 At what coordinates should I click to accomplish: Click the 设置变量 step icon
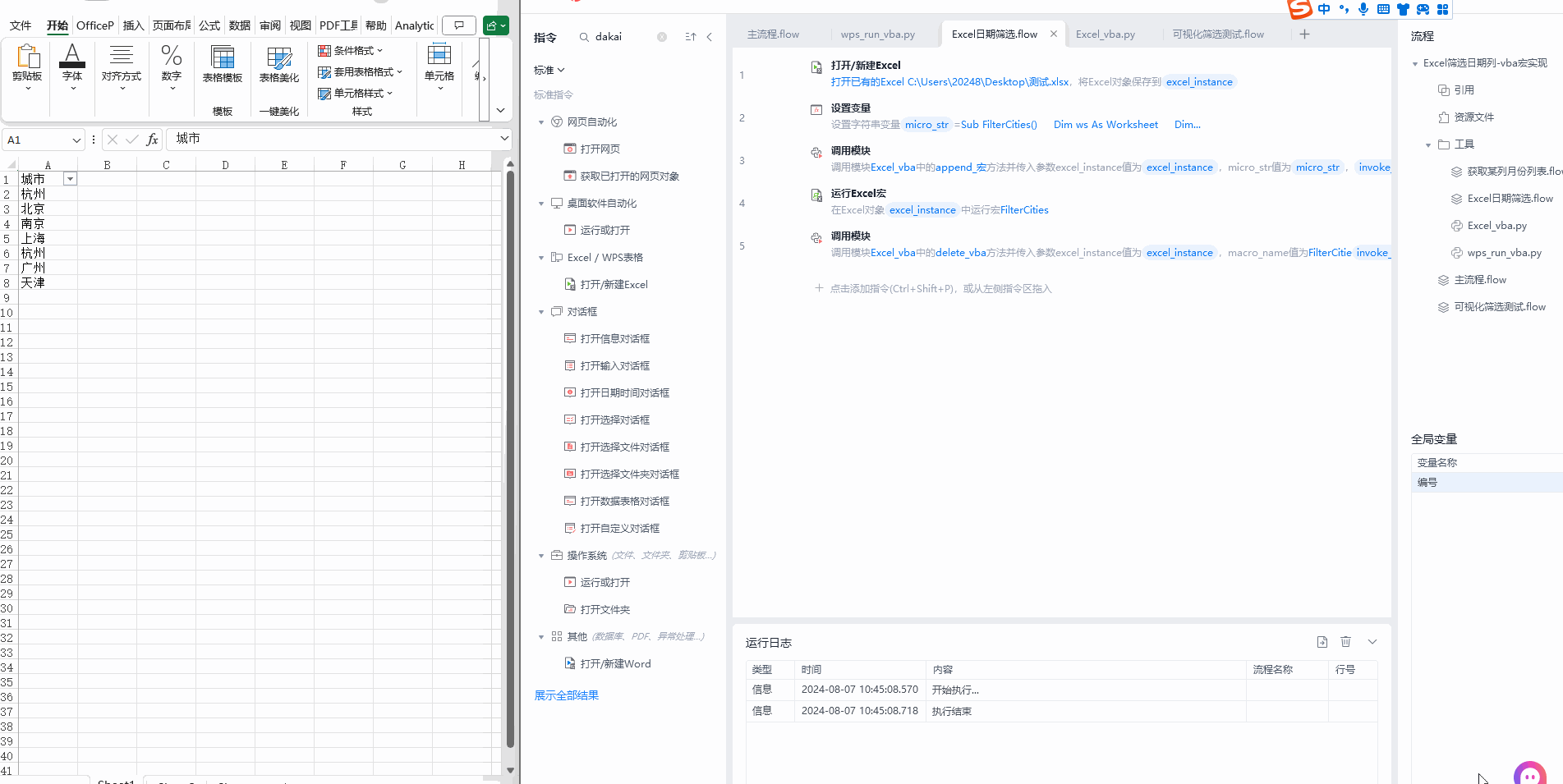coord(816,109)
